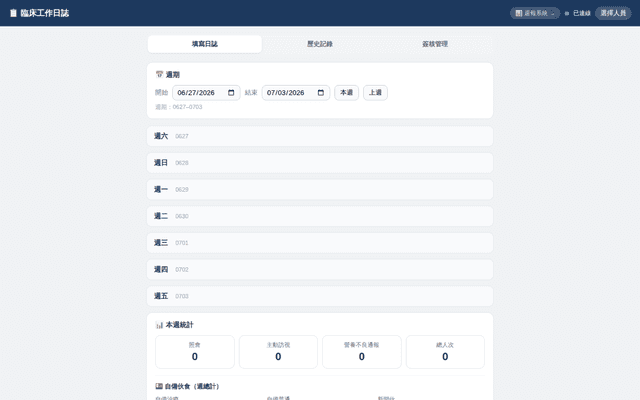Click the clipboard icon beside 臨床工作日誌

coord(13,13)
